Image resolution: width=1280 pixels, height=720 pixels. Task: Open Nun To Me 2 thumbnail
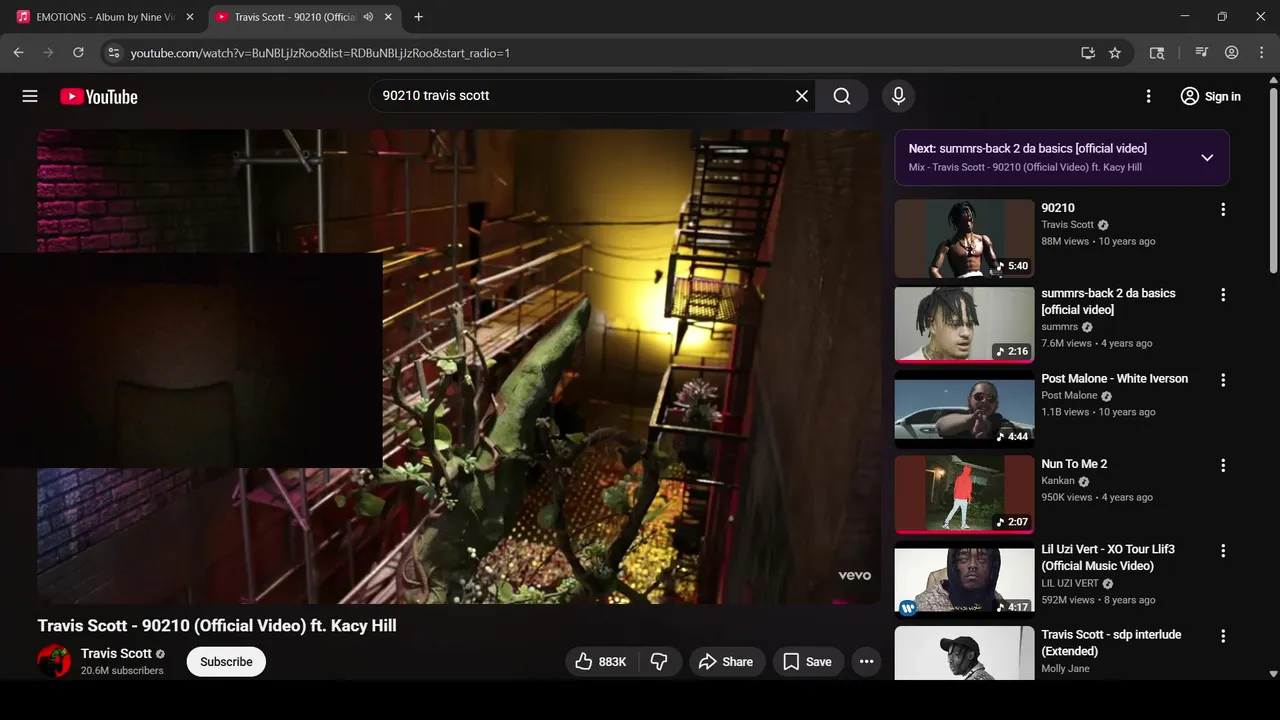(x=964, y=494)
